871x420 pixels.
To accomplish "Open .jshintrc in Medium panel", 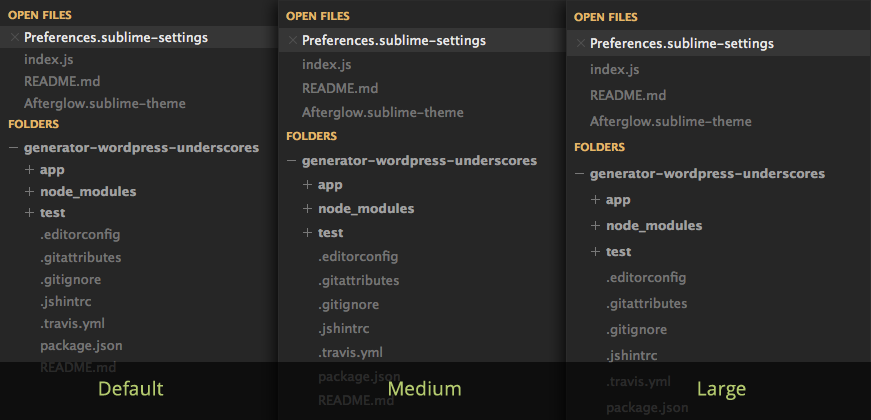I will (x=344, y=328).
